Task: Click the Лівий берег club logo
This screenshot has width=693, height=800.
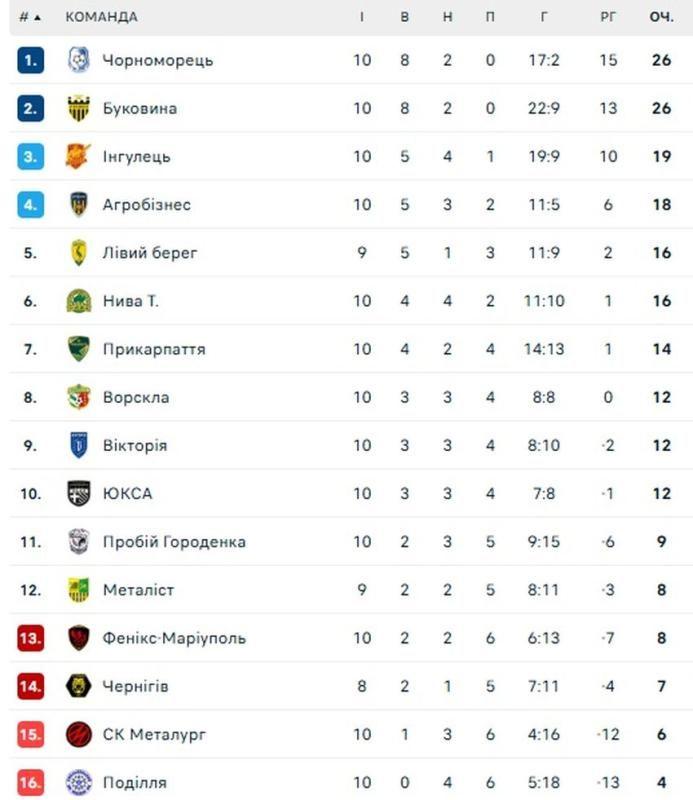Action: [78, 253]
